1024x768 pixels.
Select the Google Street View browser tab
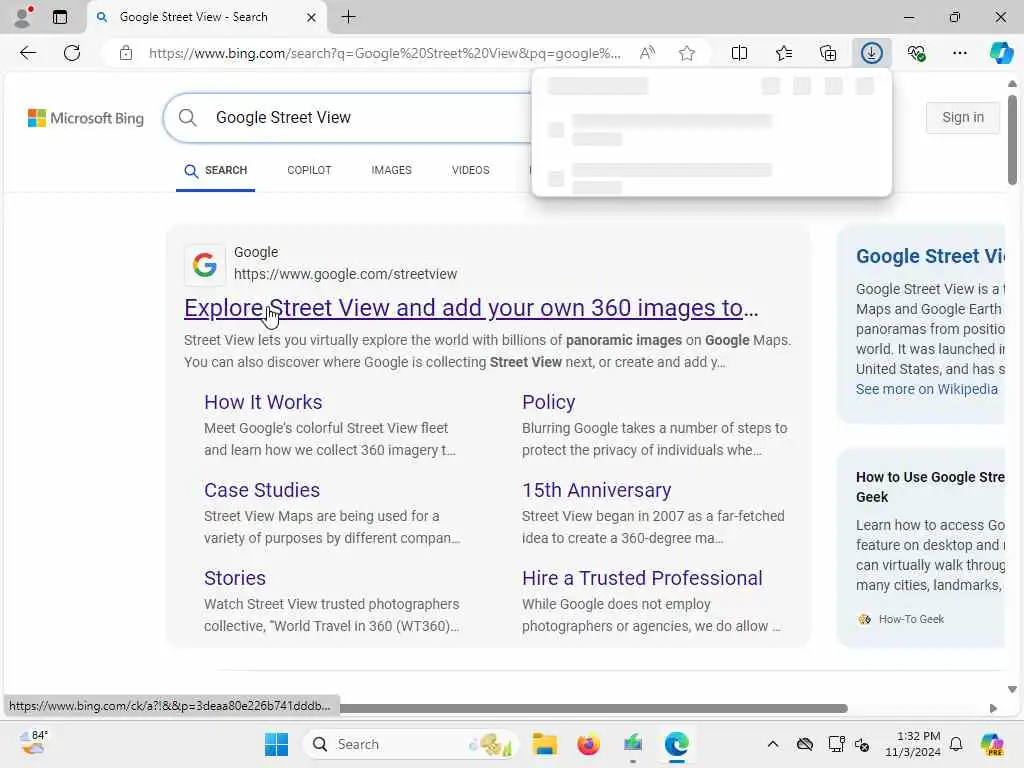[x=206, y=17]
